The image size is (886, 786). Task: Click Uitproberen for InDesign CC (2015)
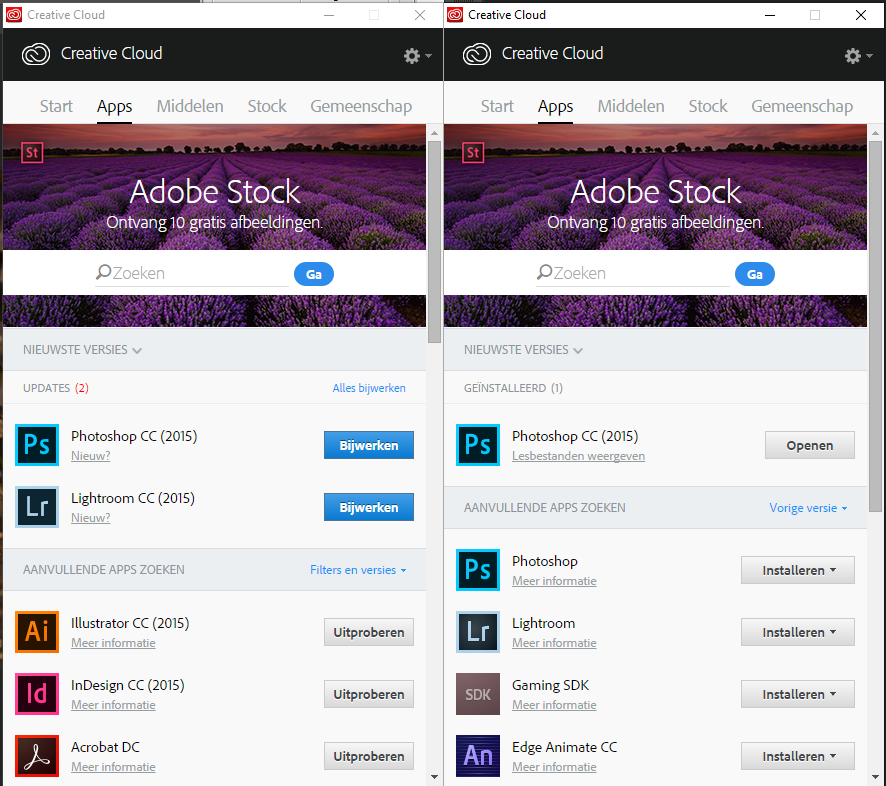point(368,694)
